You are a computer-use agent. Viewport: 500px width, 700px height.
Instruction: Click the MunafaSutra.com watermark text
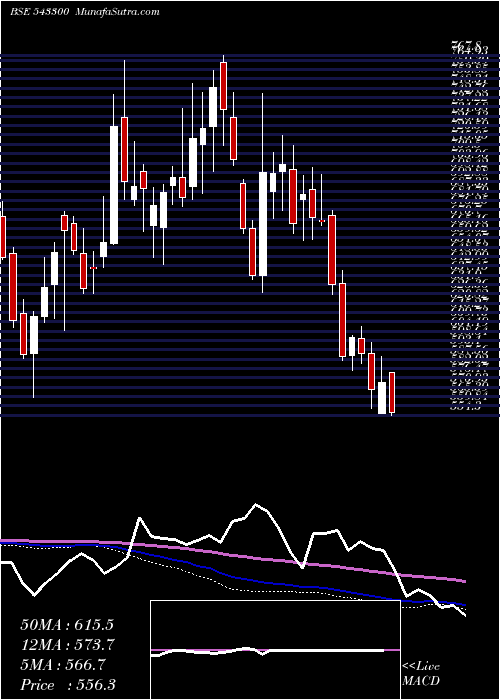(x=118, y=12)
